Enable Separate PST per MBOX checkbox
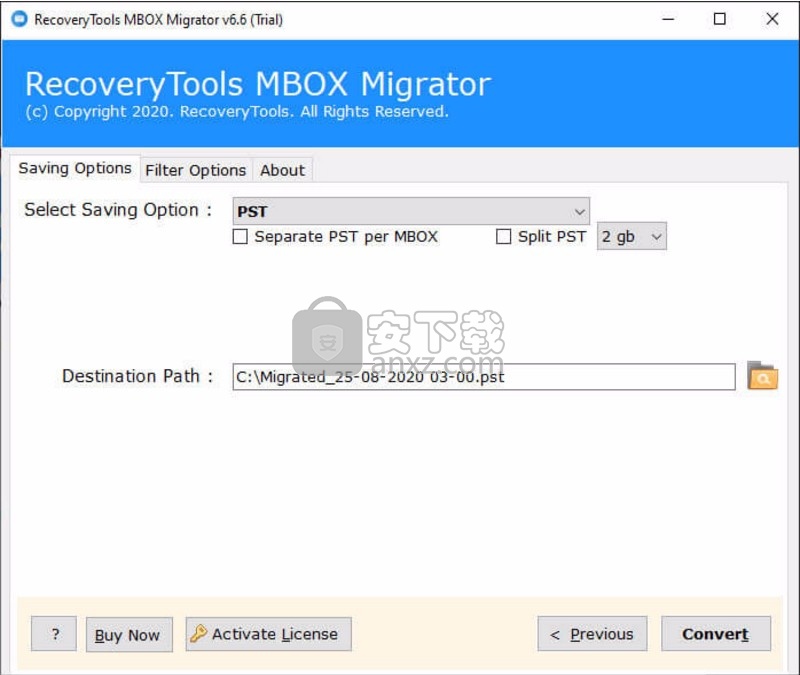 pos(240,237)
